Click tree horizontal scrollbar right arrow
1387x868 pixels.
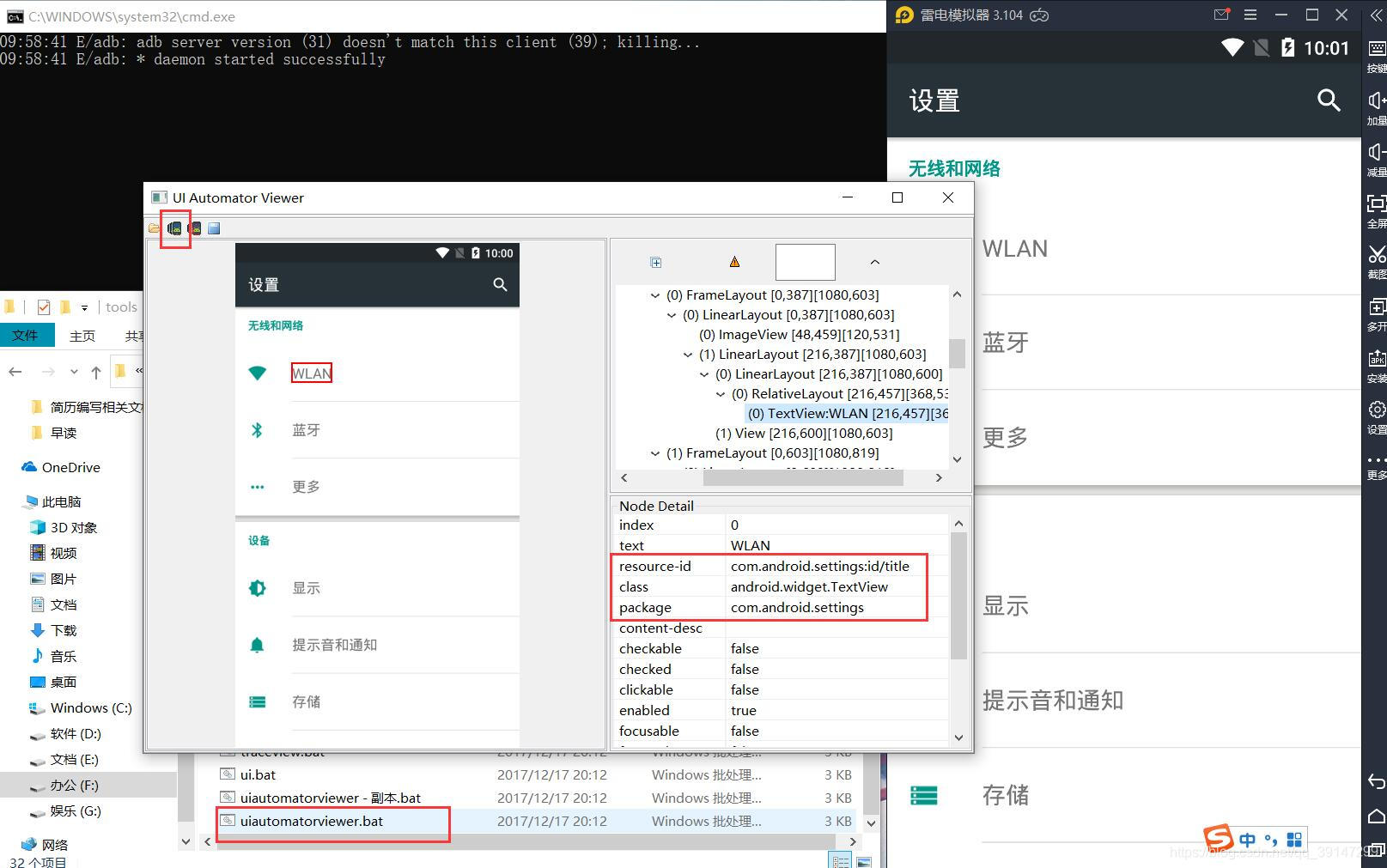click(939, 477)
